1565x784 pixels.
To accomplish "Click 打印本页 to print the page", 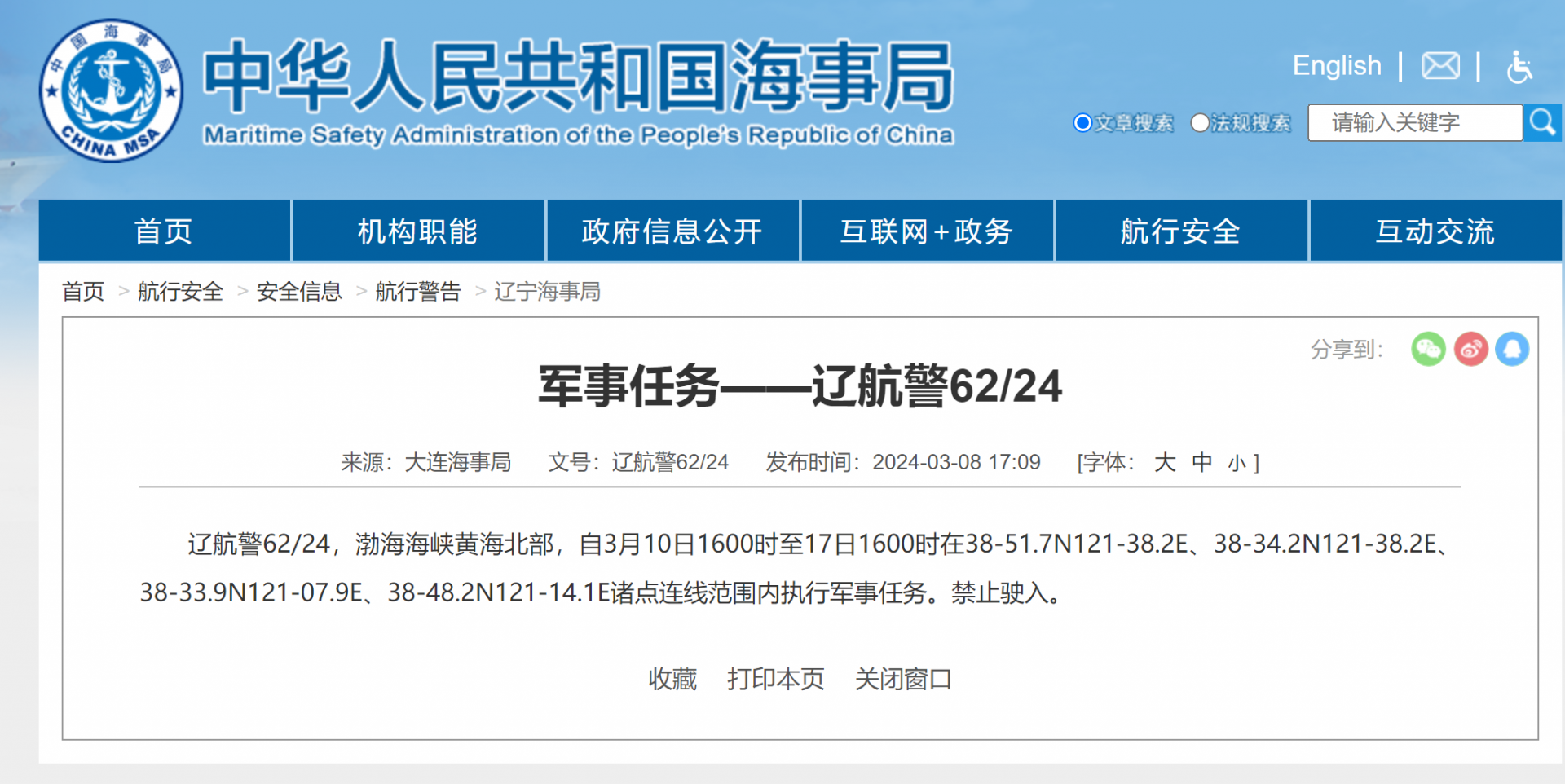I will coord(775,679).
